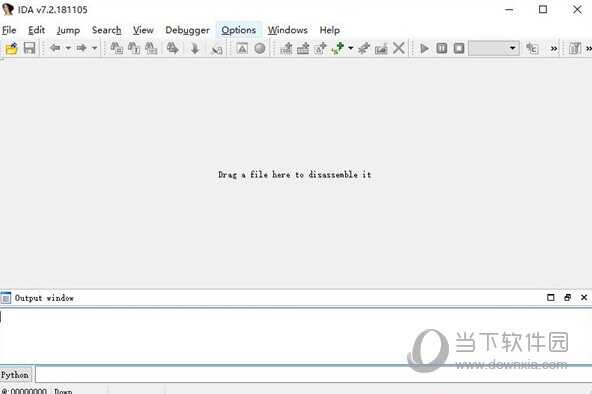Click the green plus cross-reference icon

click(338, 48)
